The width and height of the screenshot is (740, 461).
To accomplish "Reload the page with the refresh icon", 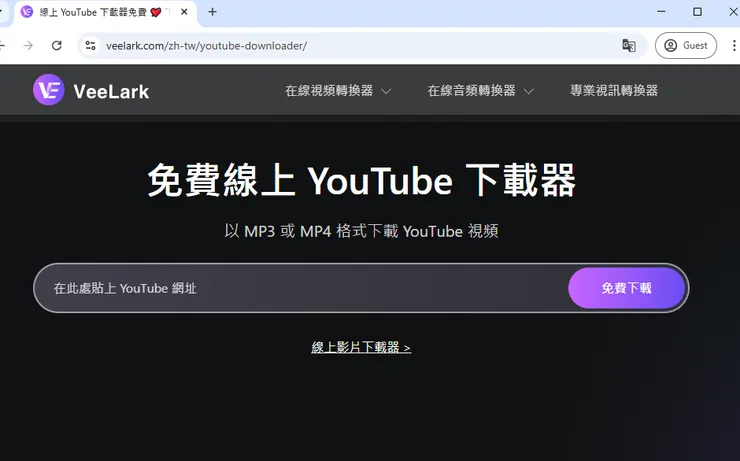I will 57,45.
